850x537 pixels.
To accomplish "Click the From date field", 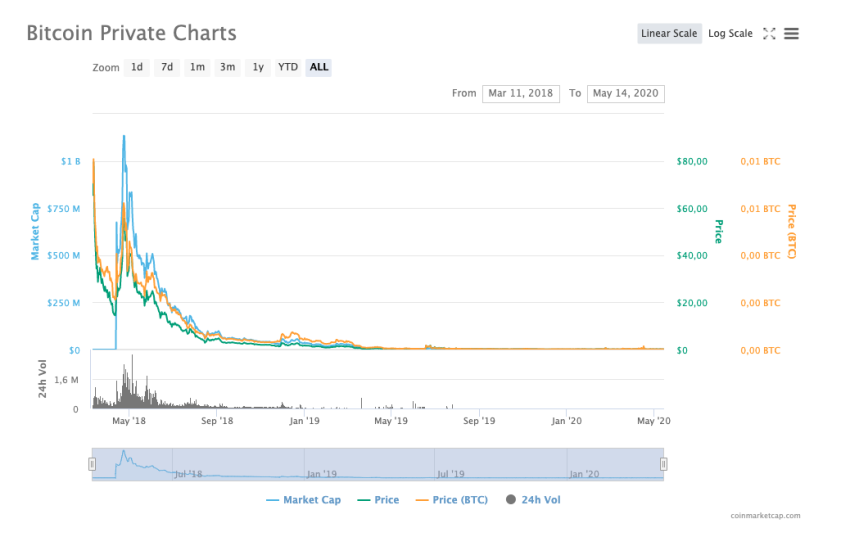I will [x=521, y=93].
